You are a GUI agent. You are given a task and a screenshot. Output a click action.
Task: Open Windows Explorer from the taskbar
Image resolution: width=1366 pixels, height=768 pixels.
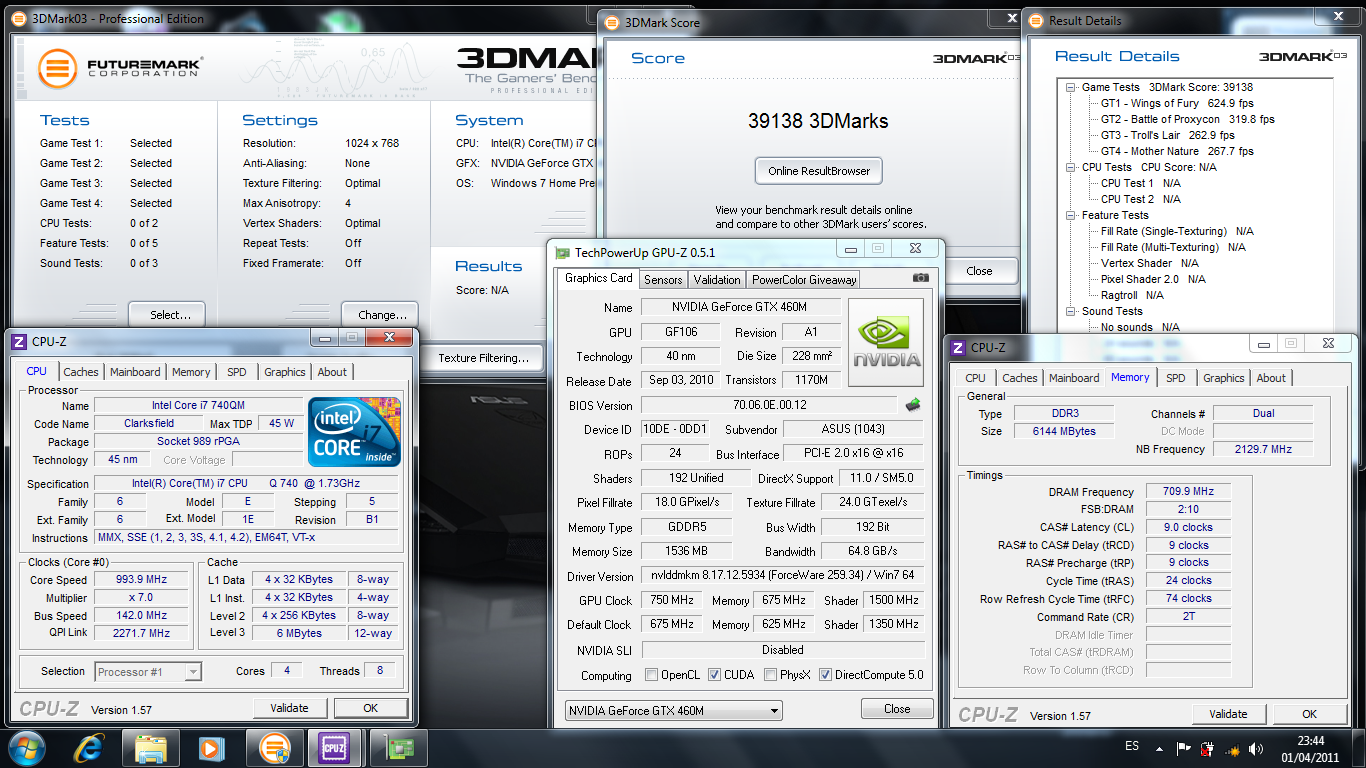pyautogui.click(x=151, y=747)
